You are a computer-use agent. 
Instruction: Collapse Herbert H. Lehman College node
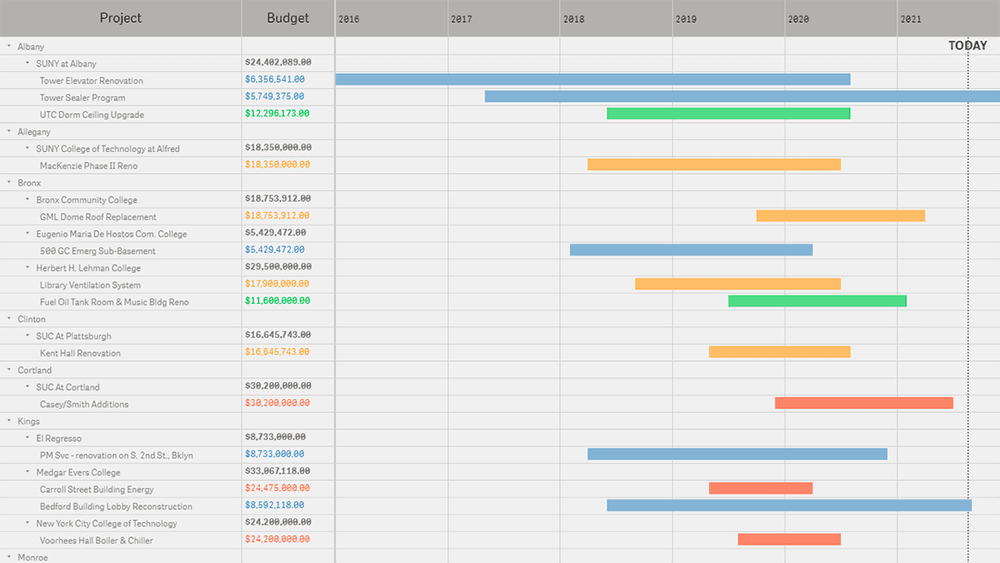27,268
